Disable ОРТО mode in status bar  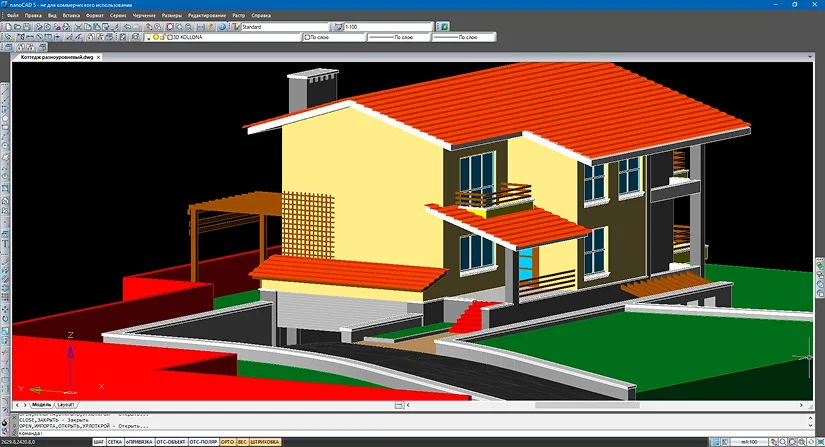point(227,441)
